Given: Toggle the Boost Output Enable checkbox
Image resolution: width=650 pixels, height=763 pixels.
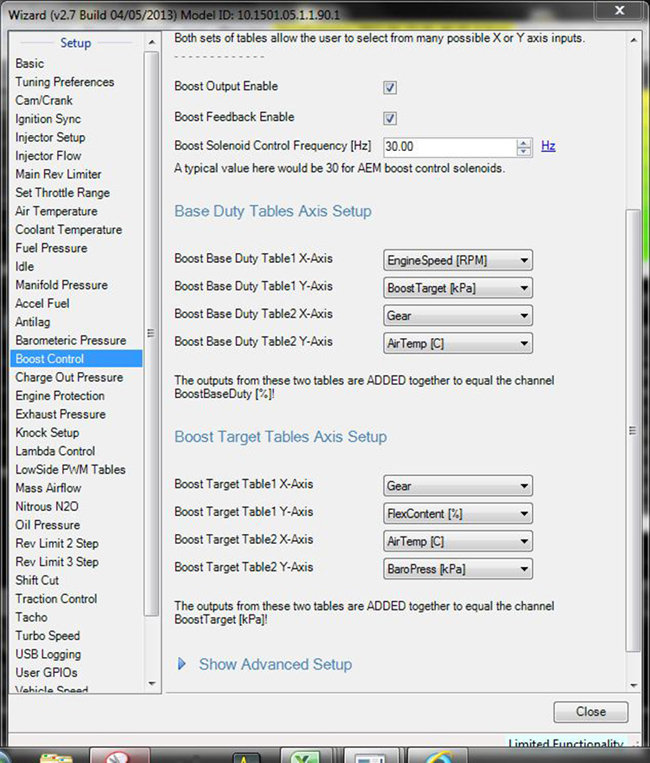Looking at the screenshot, I should (x=390, y=88).
